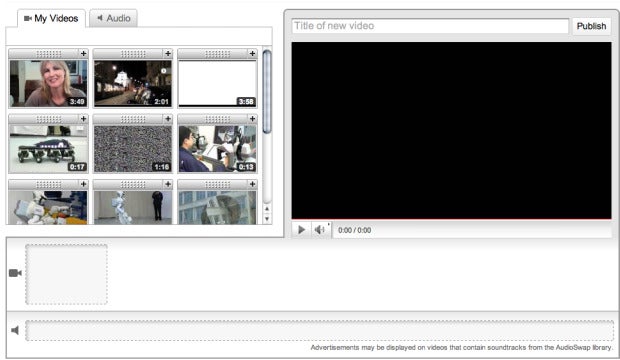Viewport: 620px width, 360px height.
Task: Add the 0:13 man at desk video via plus
Action: point(252,119)
